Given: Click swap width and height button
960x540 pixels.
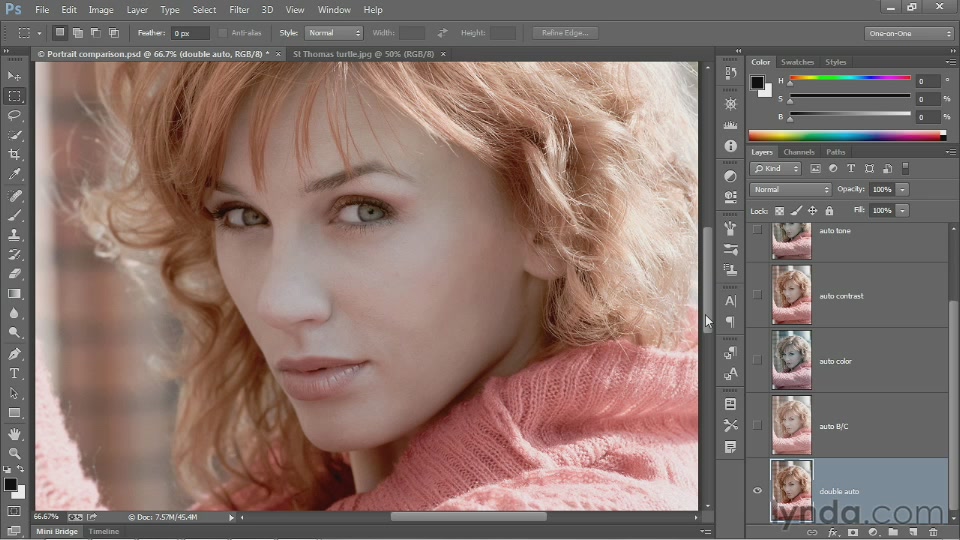Looking at the screenshot, I should click(x=442, y=33).
